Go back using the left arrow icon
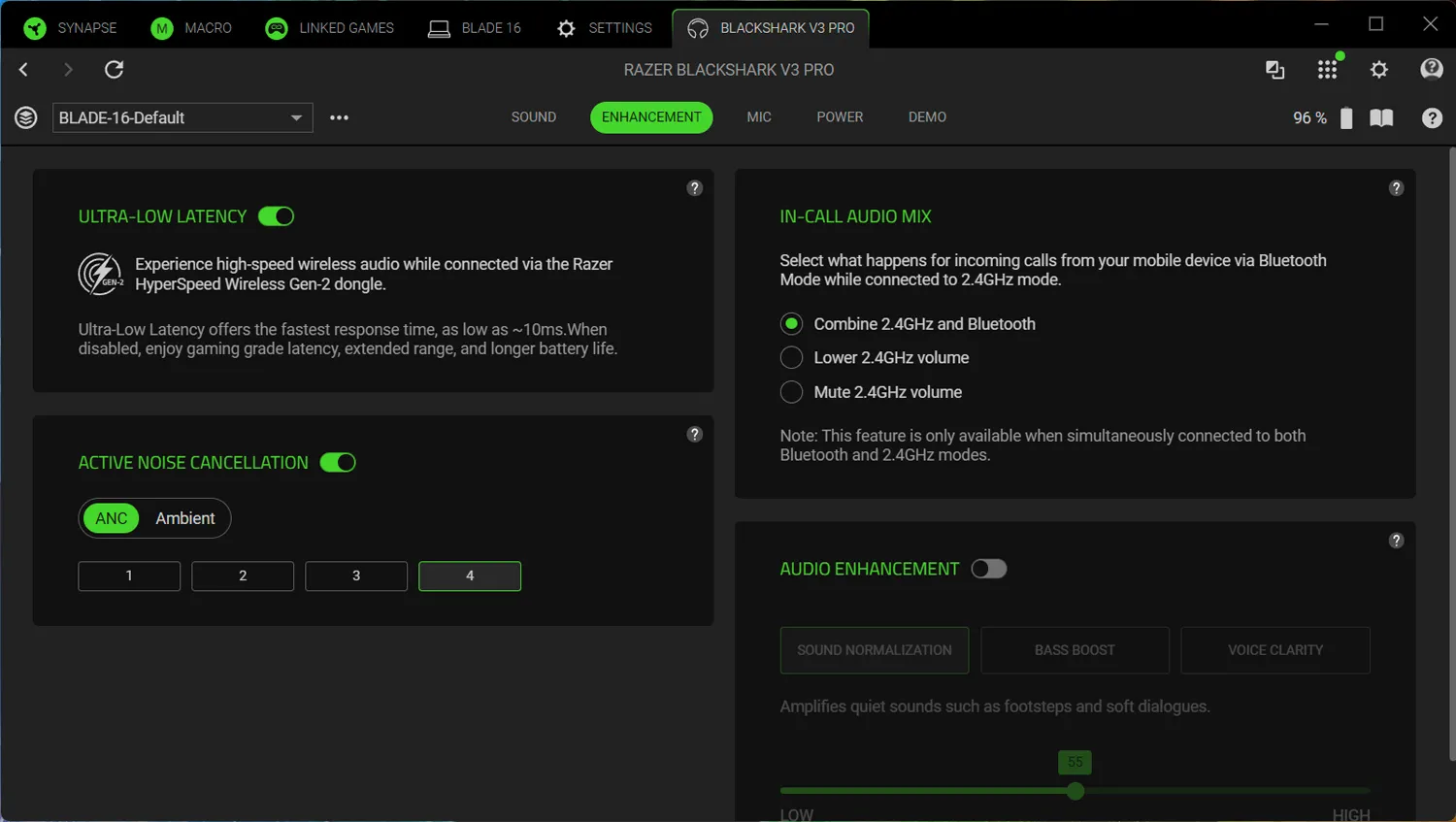This screenshot has width=1456, height=822. tap(24, 69)
